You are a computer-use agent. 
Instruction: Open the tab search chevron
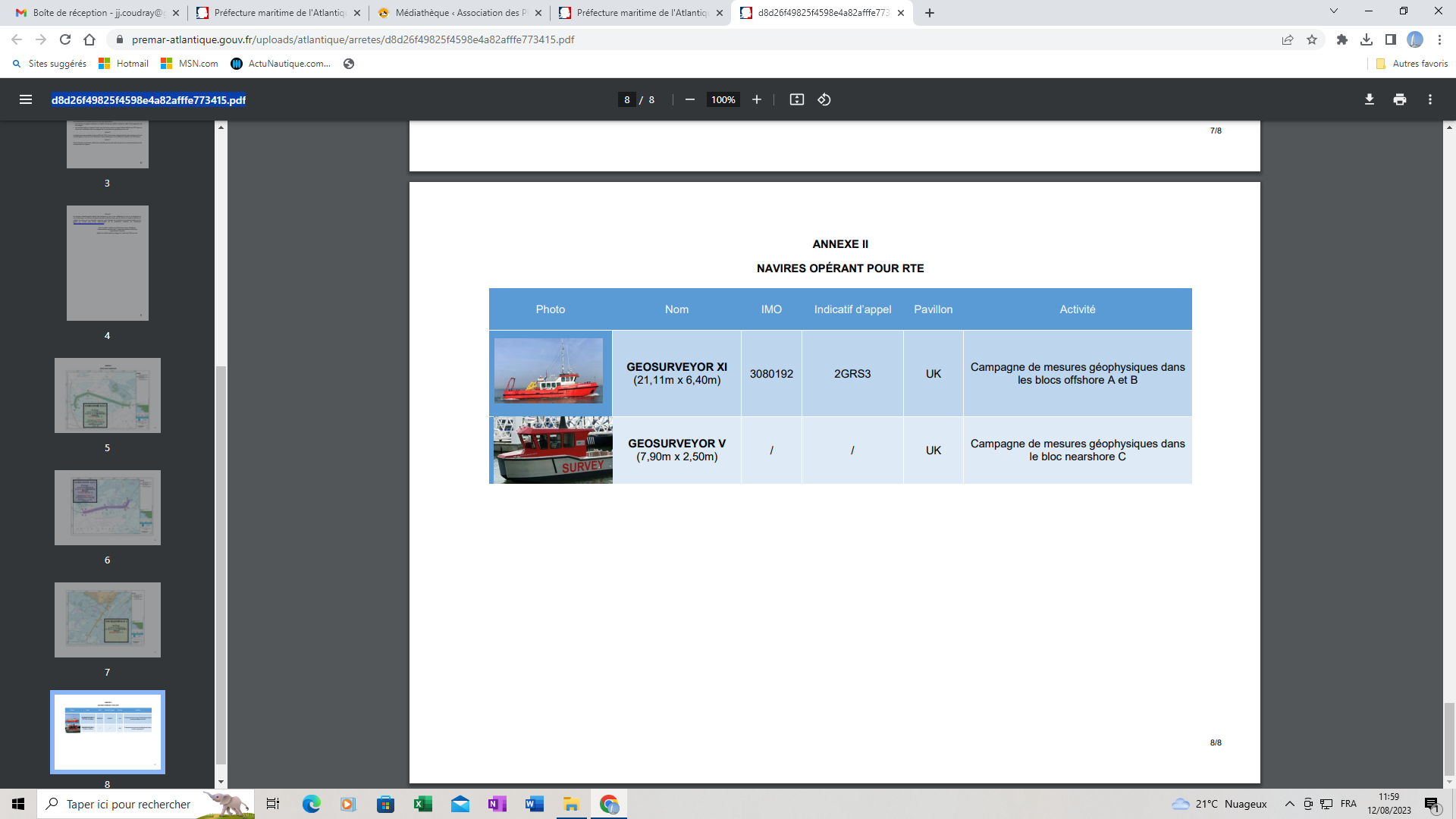tap(1334, 11)
